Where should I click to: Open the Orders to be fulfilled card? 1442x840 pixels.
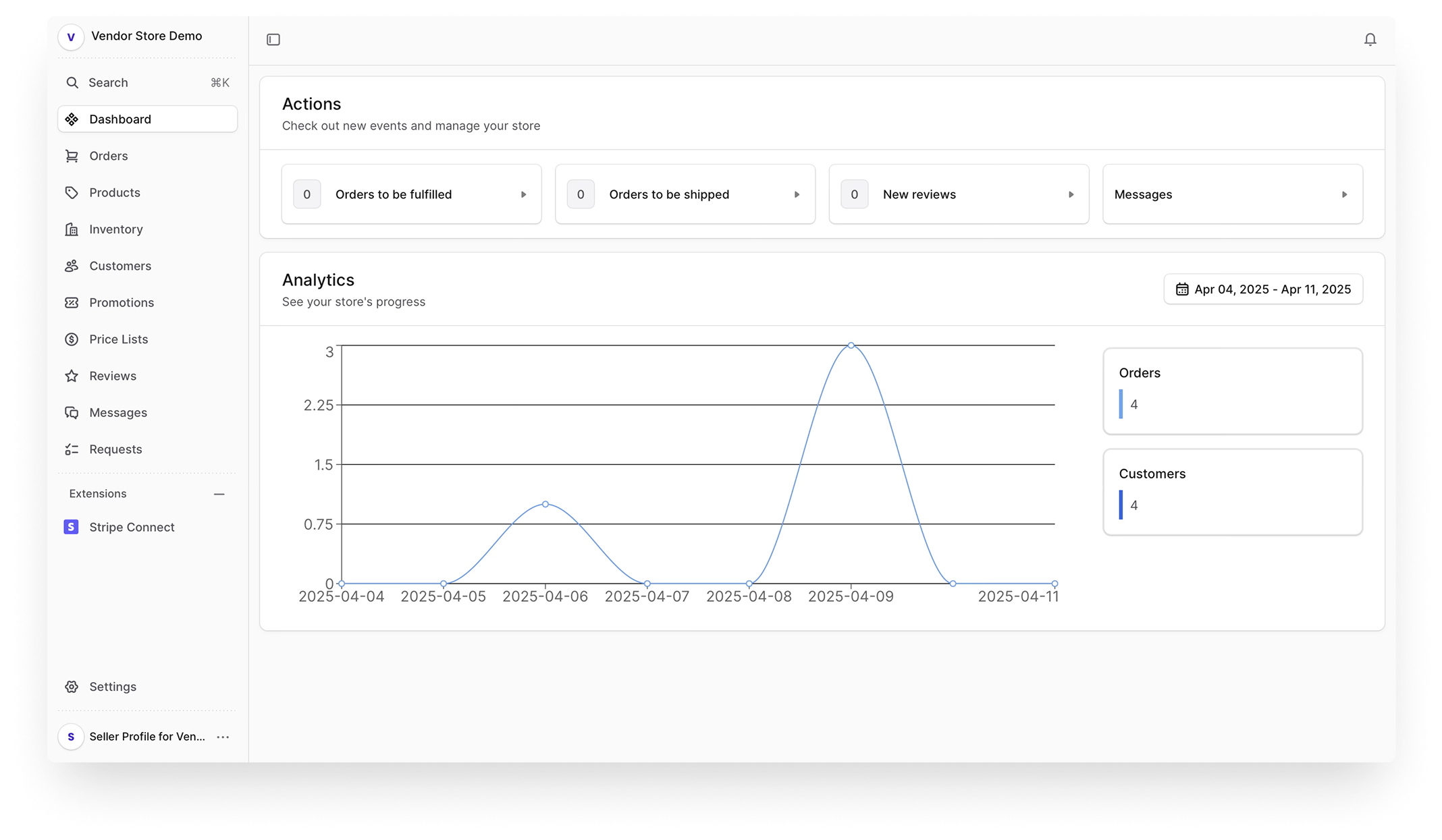[411, 194]
